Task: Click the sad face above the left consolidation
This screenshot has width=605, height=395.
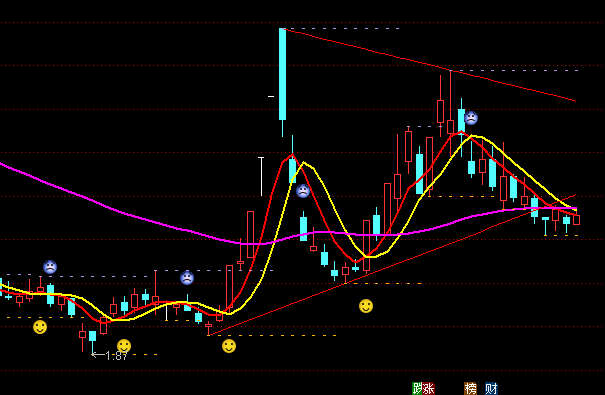Action: pyautogui.click(x=187, y=278)
